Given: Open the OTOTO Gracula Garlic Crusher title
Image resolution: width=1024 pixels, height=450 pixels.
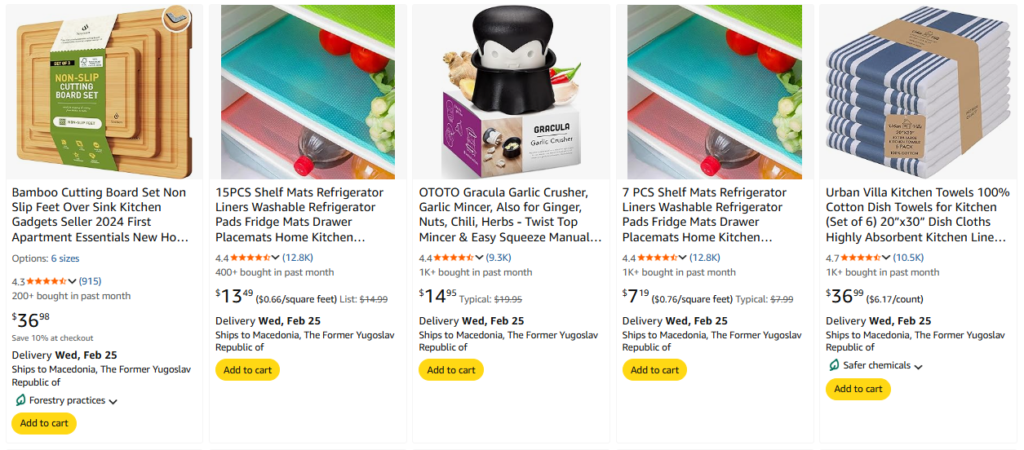Looking at the screenshot, I should coord(510,215).
